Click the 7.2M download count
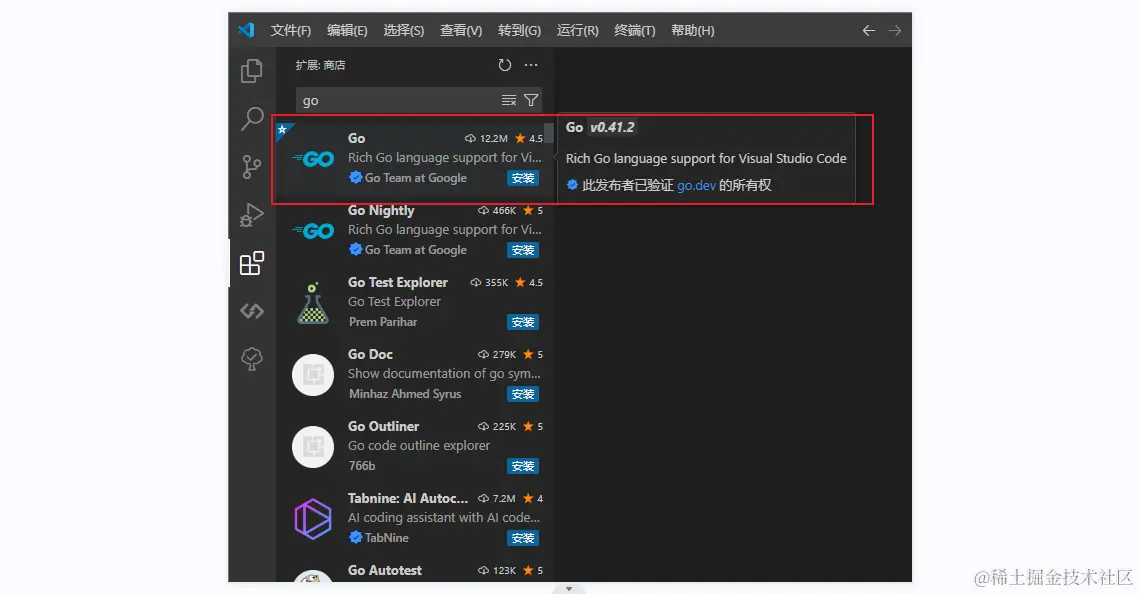Screen dimensions: 1140x594 (x=497, y=498)
